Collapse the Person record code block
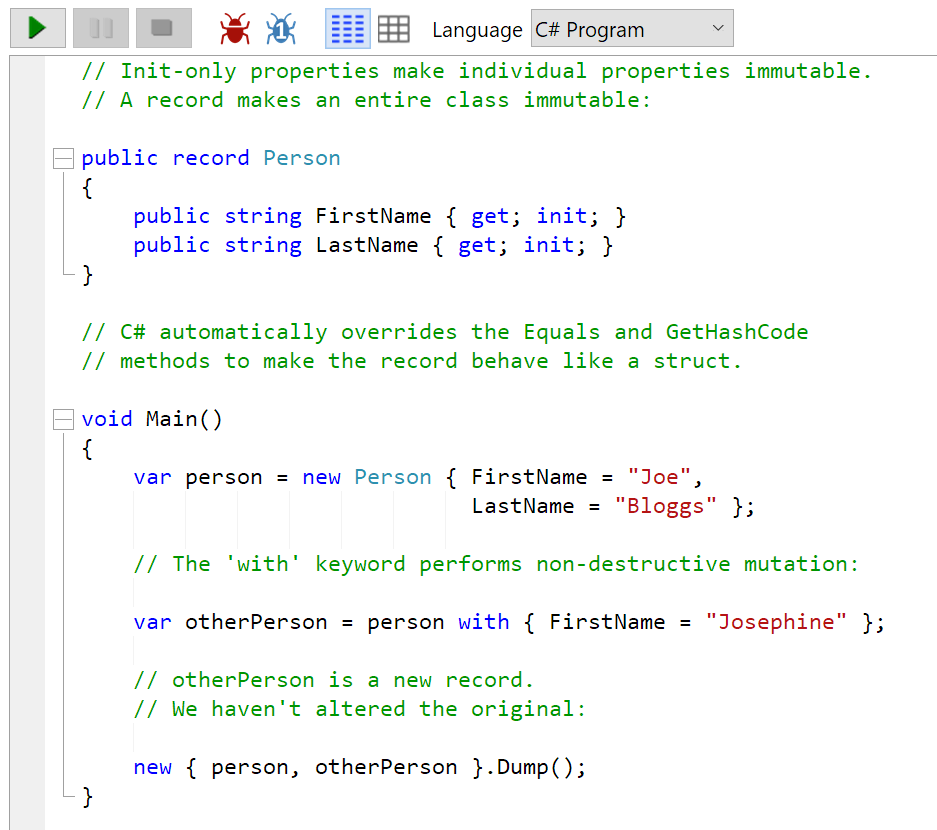The width and height of the screenshot is (937, 830). click(63, 158)
